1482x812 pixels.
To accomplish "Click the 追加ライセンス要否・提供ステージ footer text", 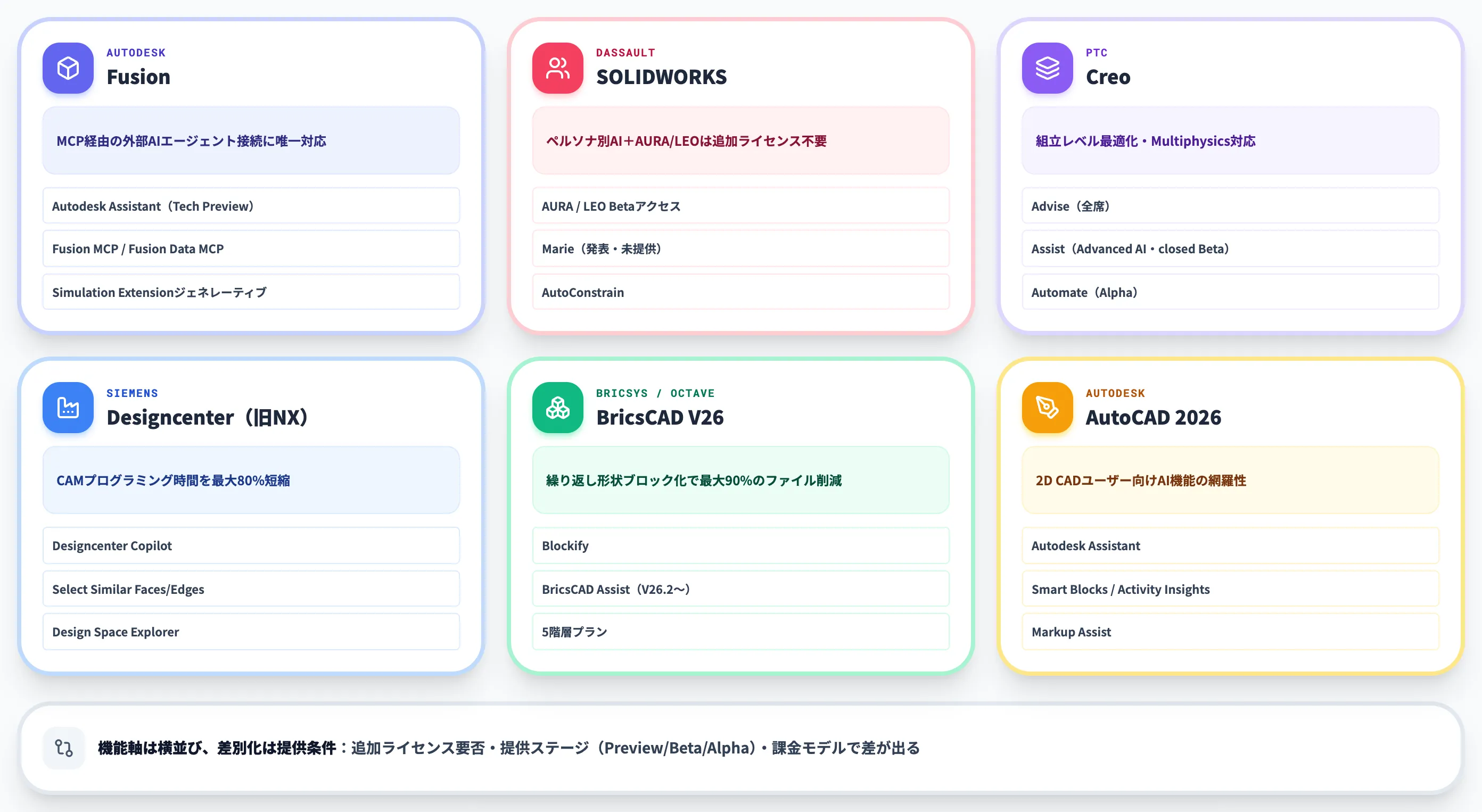I will pyautogui.click(x=635, y=748).
